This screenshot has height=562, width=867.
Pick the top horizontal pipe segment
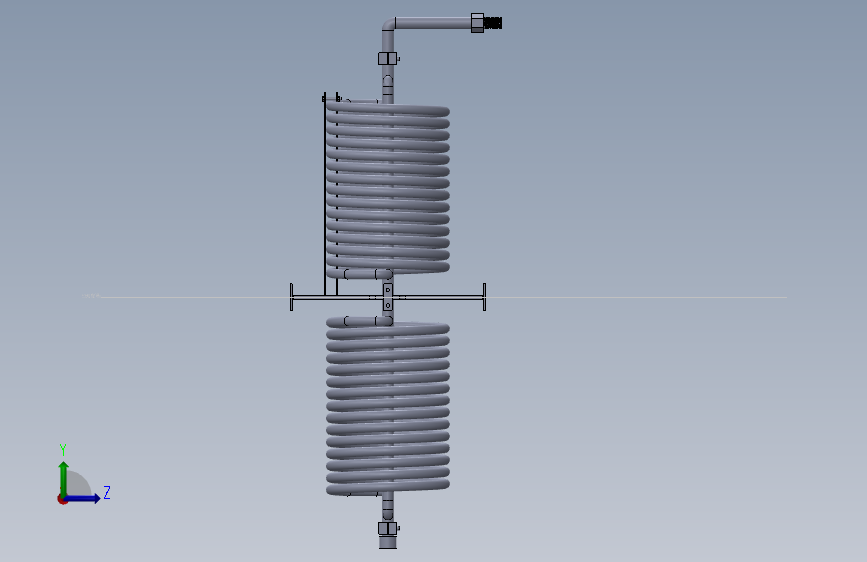click(433, 23)
